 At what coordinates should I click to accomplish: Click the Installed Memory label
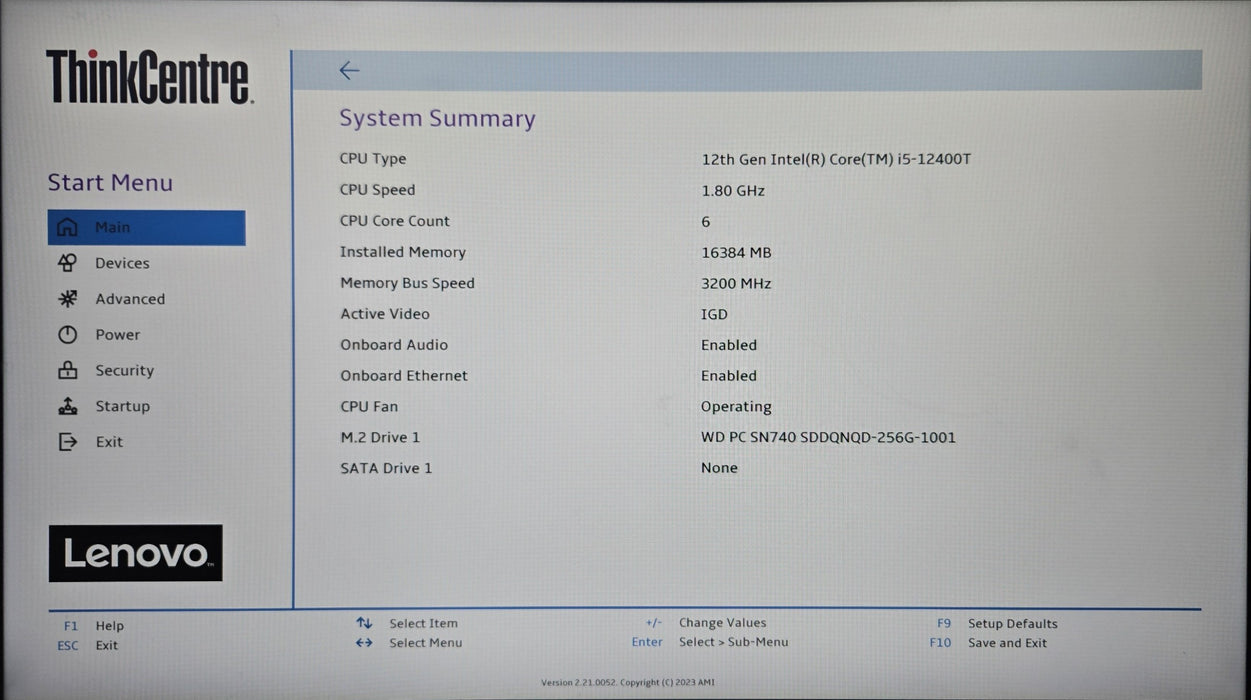403,252
